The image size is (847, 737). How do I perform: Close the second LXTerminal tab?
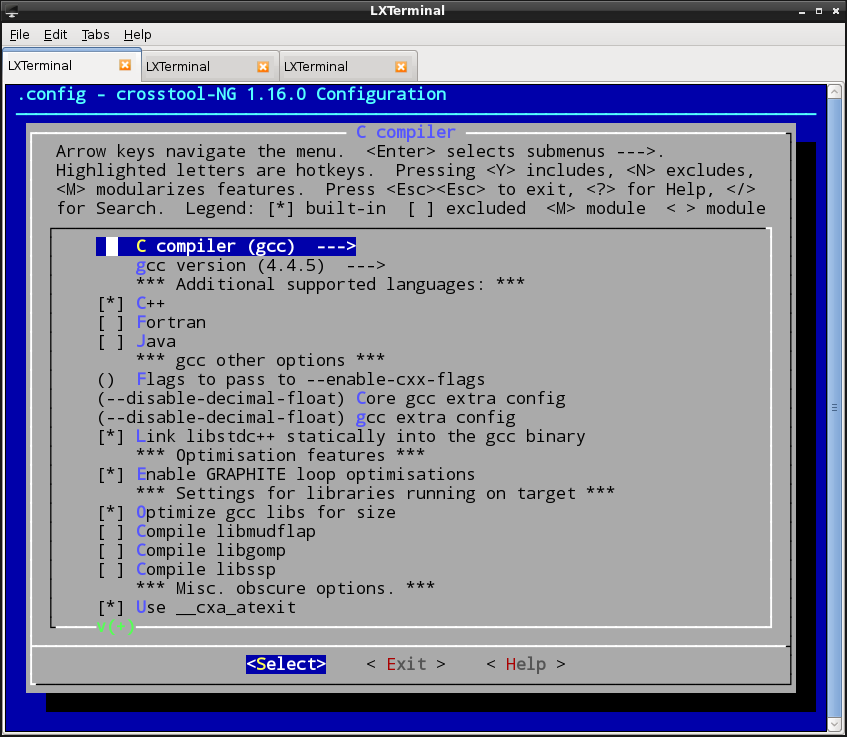263,66
